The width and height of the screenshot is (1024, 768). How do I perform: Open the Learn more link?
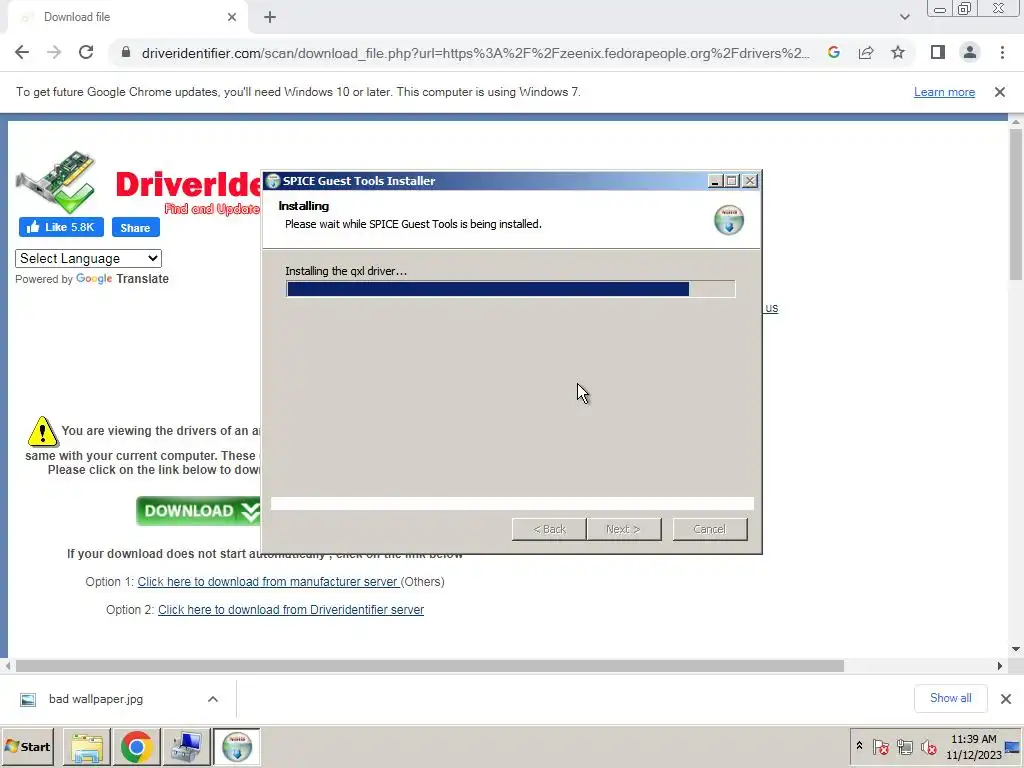pyautogui.click(x=944, y=92)
